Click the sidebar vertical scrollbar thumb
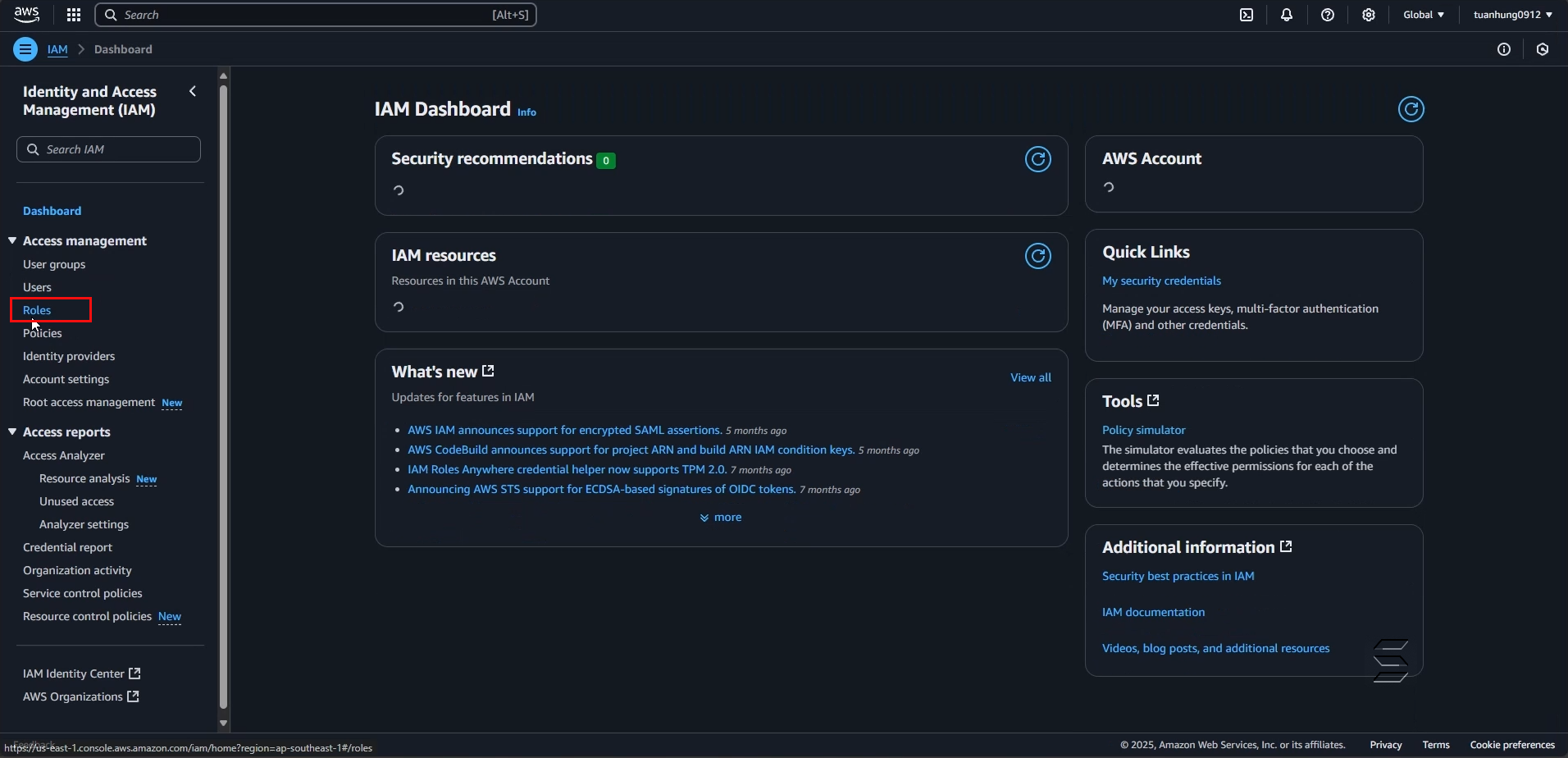The width and height of the screenshot is (1568, 758). (x=223, y=397)
